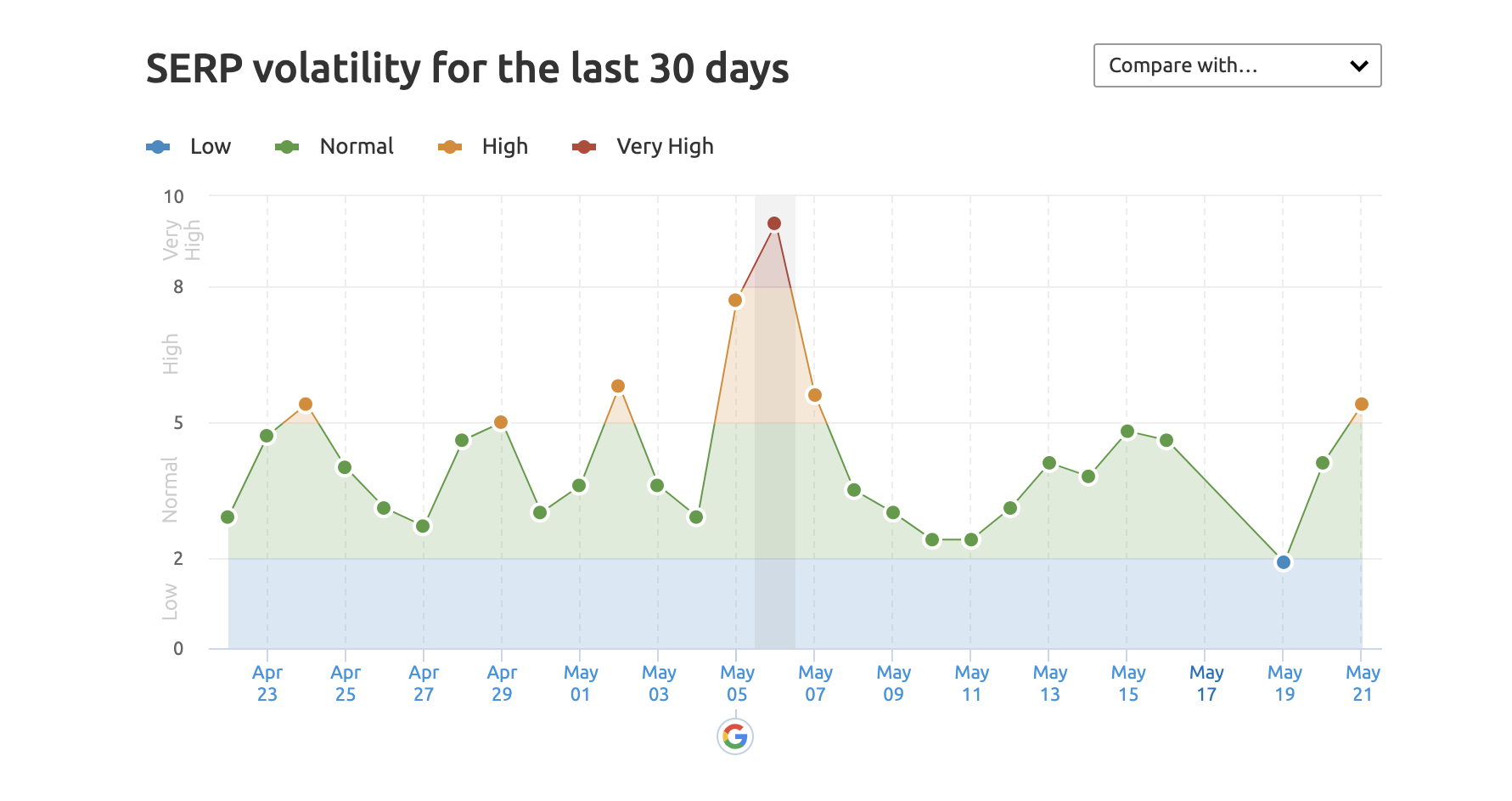This screenshot has height=801, width=1512.
Task: Select the orange data point at May 07
Action: pyautogui.click(x=814, y=395)
